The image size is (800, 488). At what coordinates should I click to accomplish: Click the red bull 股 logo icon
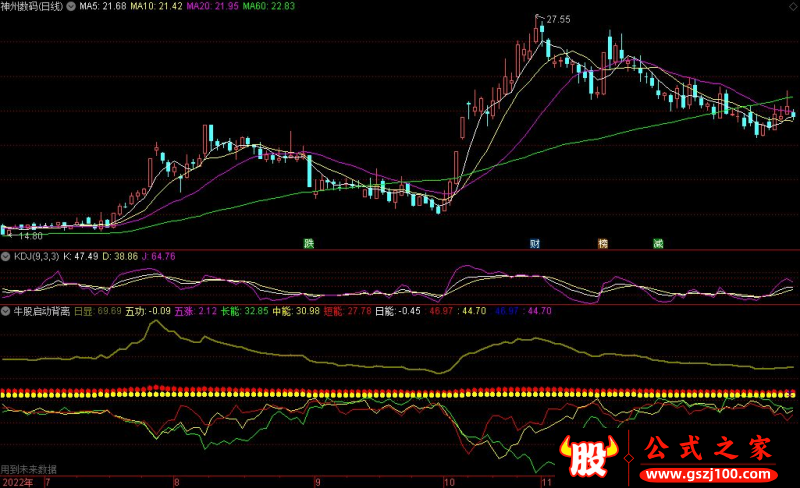[x=587, y=458]
